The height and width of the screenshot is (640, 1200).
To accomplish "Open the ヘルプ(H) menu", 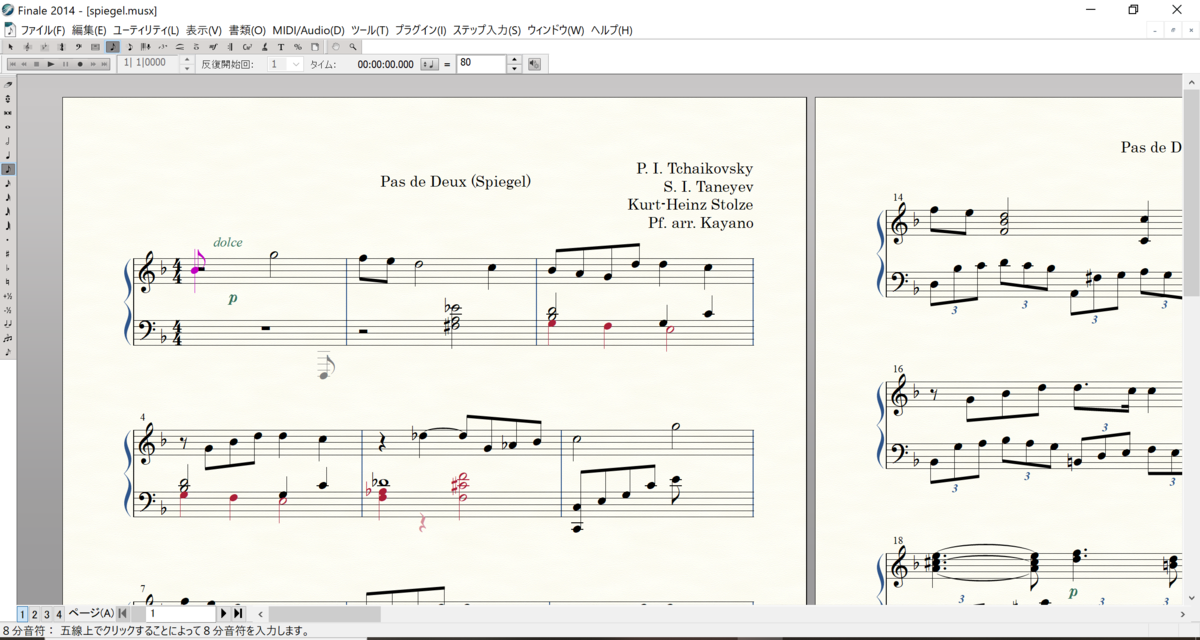I will pos(612,30).
